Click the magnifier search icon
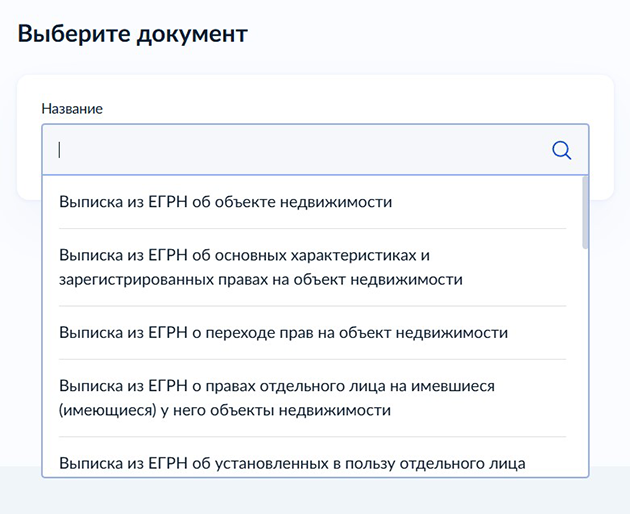This screenshot has width=630, height=514. point(561,151)
